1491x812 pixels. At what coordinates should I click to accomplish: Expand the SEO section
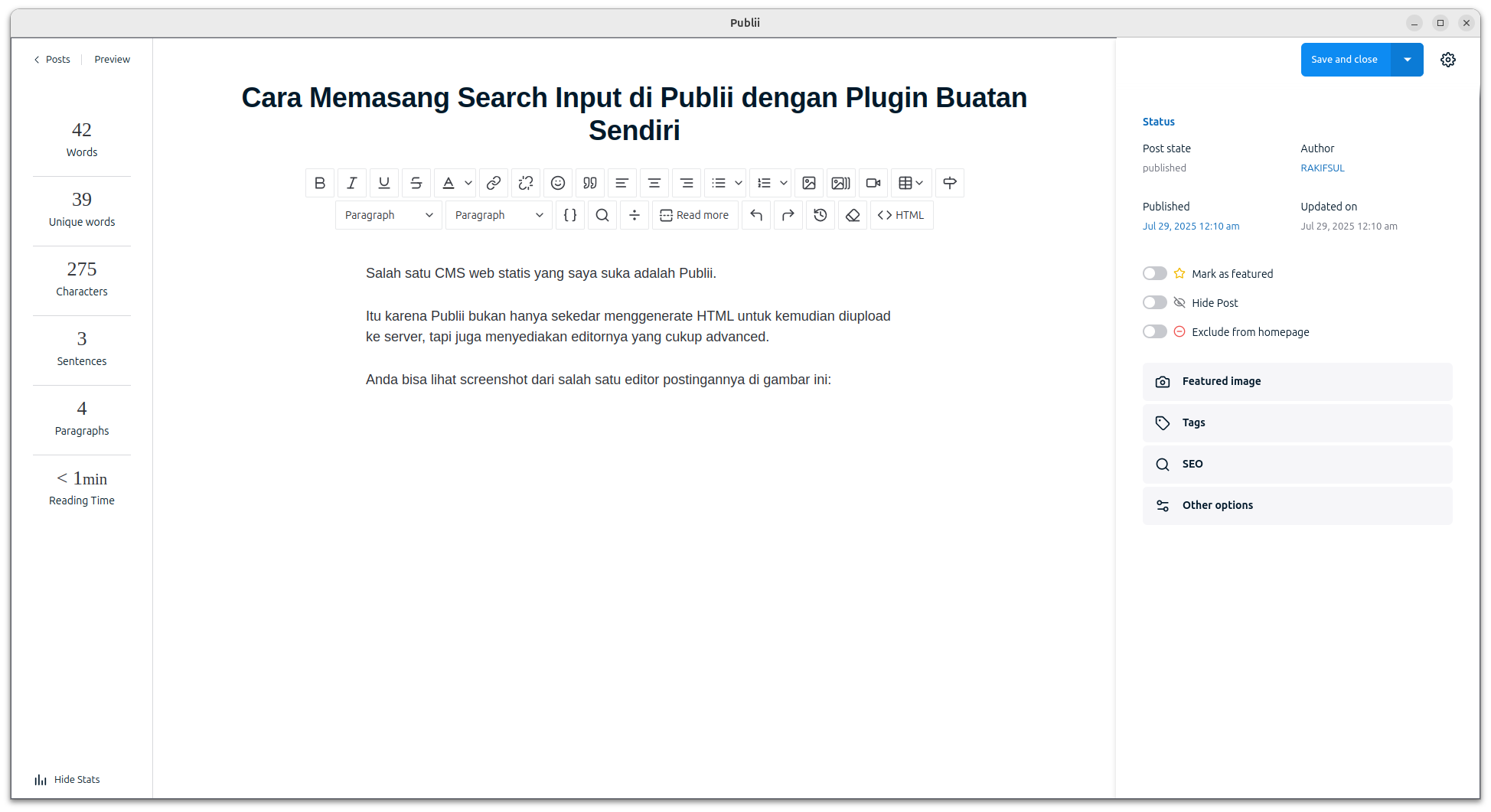pos(1297,465)
